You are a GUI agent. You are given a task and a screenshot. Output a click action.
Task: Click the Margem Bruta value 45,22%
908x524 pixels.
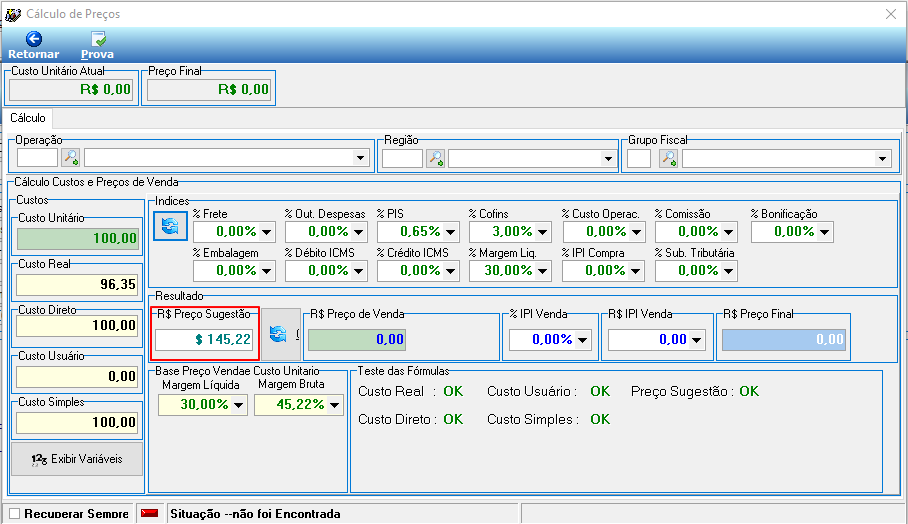tap(300, 405)
